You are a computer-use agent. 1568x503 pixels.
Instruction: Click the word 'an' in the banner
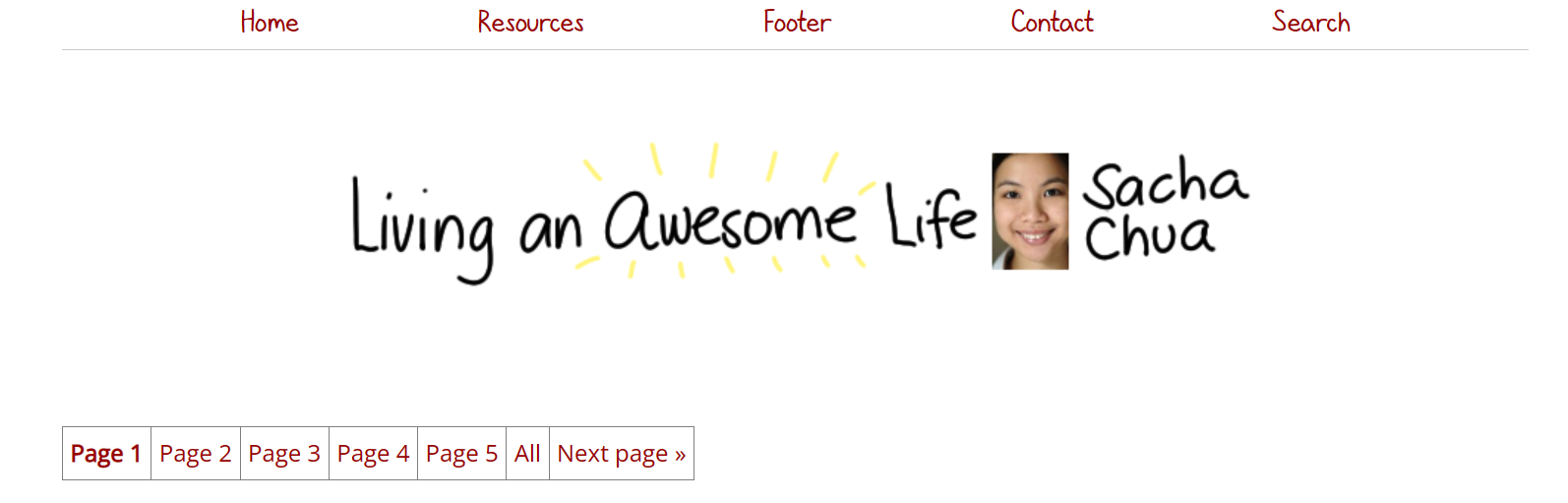pyautogui.click(x=551, y=229)
